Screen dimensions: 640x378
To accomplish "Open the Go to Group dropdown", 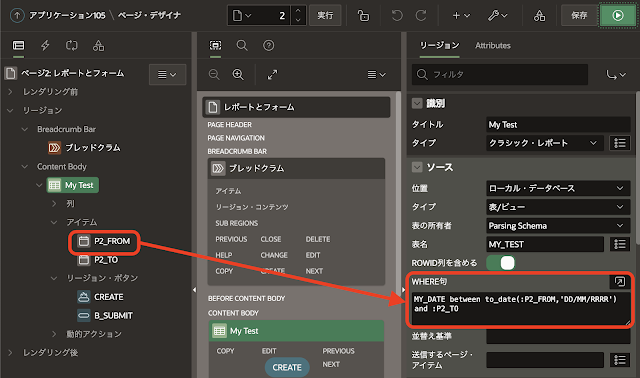I will click(615, 75).
